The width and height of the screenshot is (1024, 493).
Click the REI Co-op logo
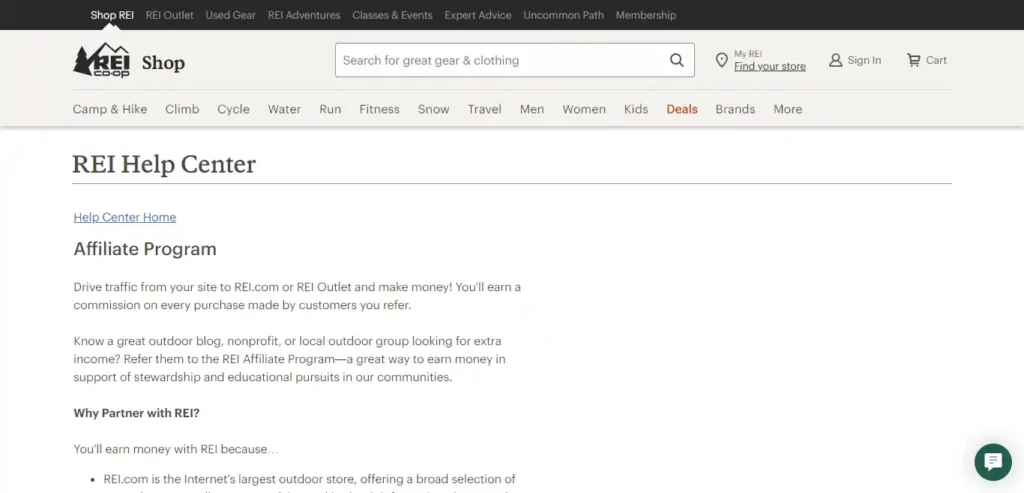(x=101, y=61)
